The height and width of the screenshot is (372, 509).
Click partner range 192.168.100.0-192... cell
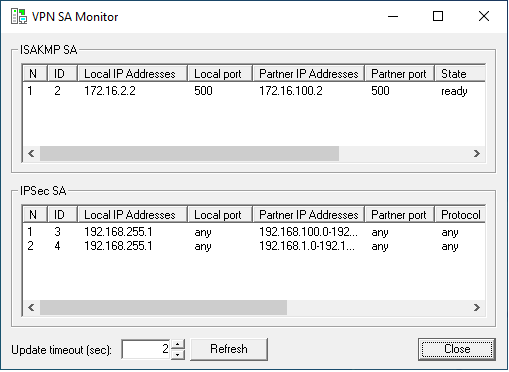308,232
